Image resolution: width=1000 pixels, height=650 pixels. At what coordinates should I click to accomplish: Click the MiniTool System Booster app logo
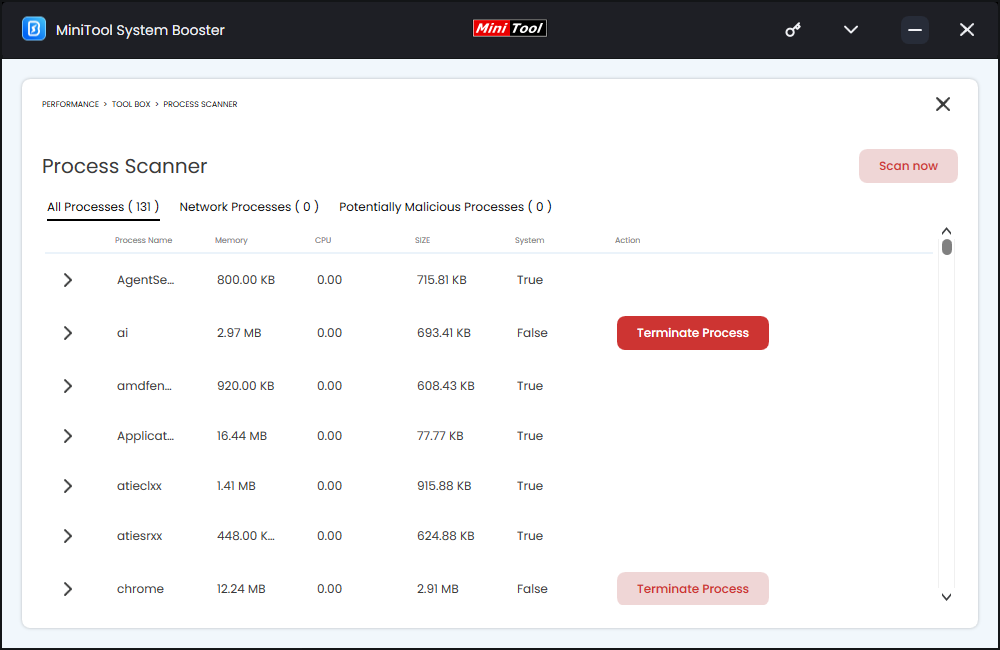34,29
